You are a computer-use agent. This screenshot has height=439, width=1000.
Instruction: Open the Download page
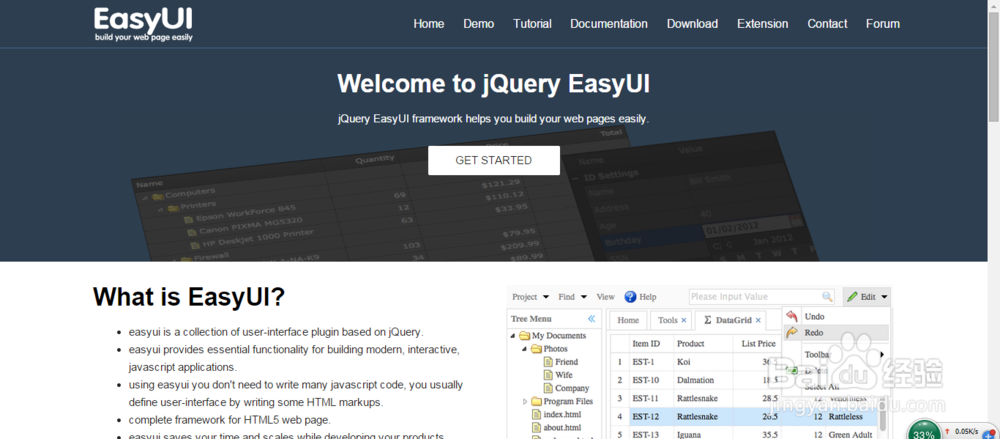coord(692,24)
